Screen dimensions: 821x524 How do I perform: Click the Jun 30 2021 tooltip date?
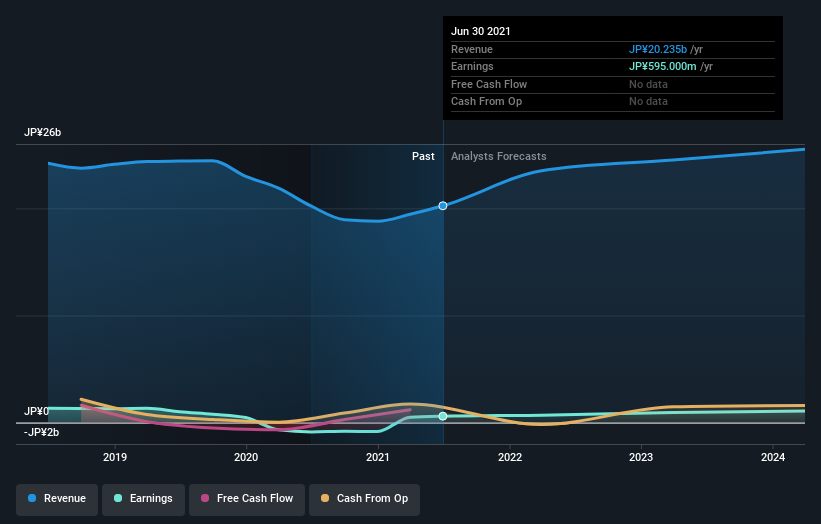tap(481, 31)
